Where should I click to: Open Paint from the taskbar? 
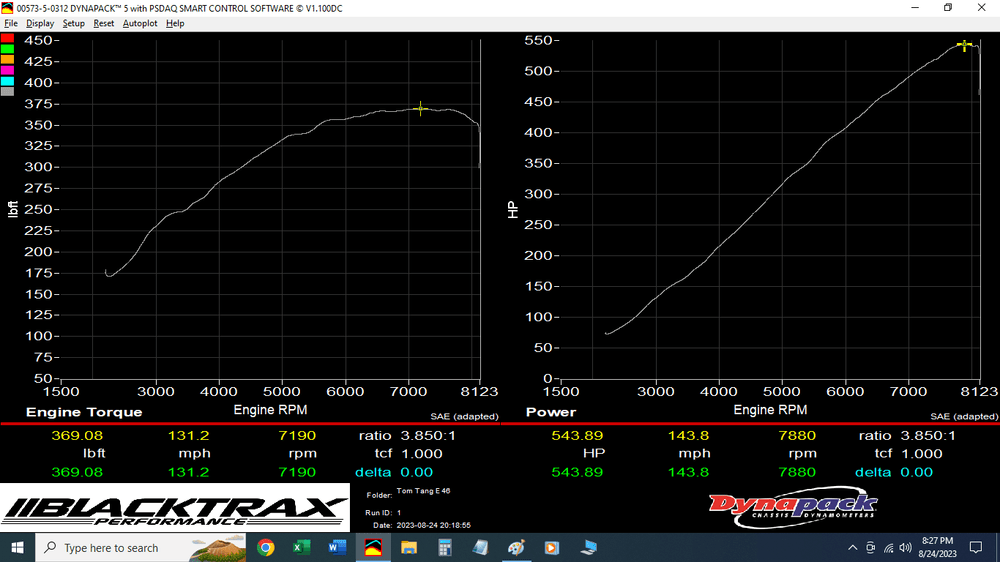point(516,548)
